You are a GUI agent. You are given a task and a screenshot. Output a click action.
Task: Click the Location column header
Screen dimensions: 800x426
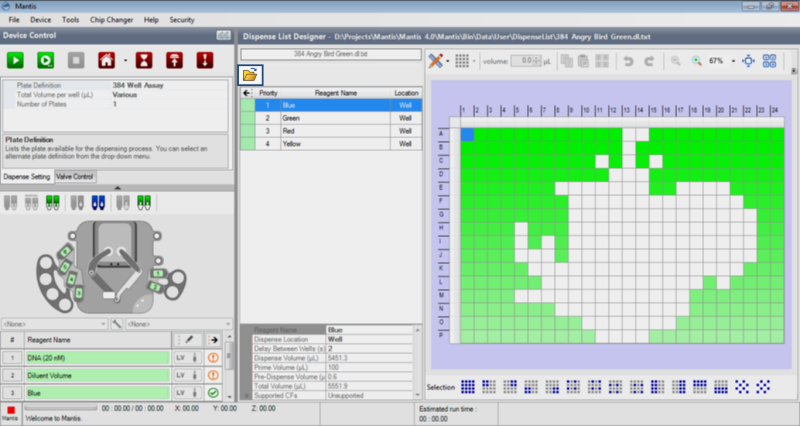pos(406,93)
